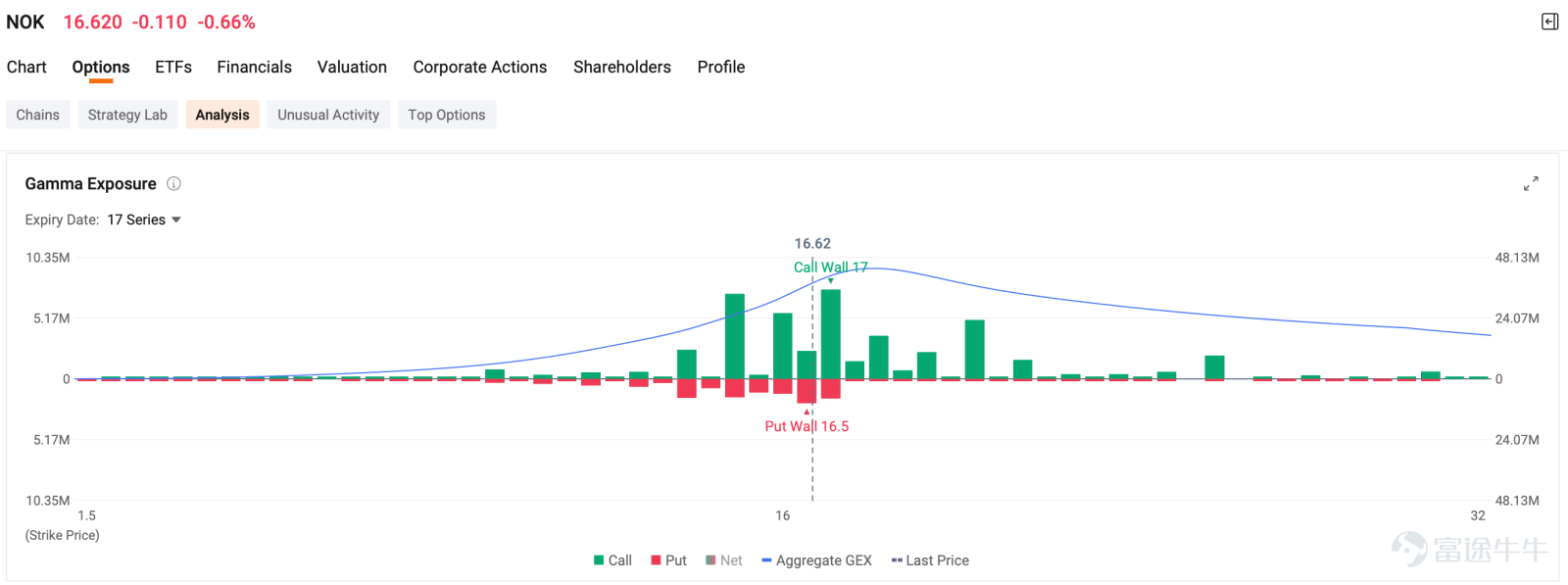This screenshot has height=585, width=1568.
Task: Toggle the Put series in the legend
Action: coord(668,561)
